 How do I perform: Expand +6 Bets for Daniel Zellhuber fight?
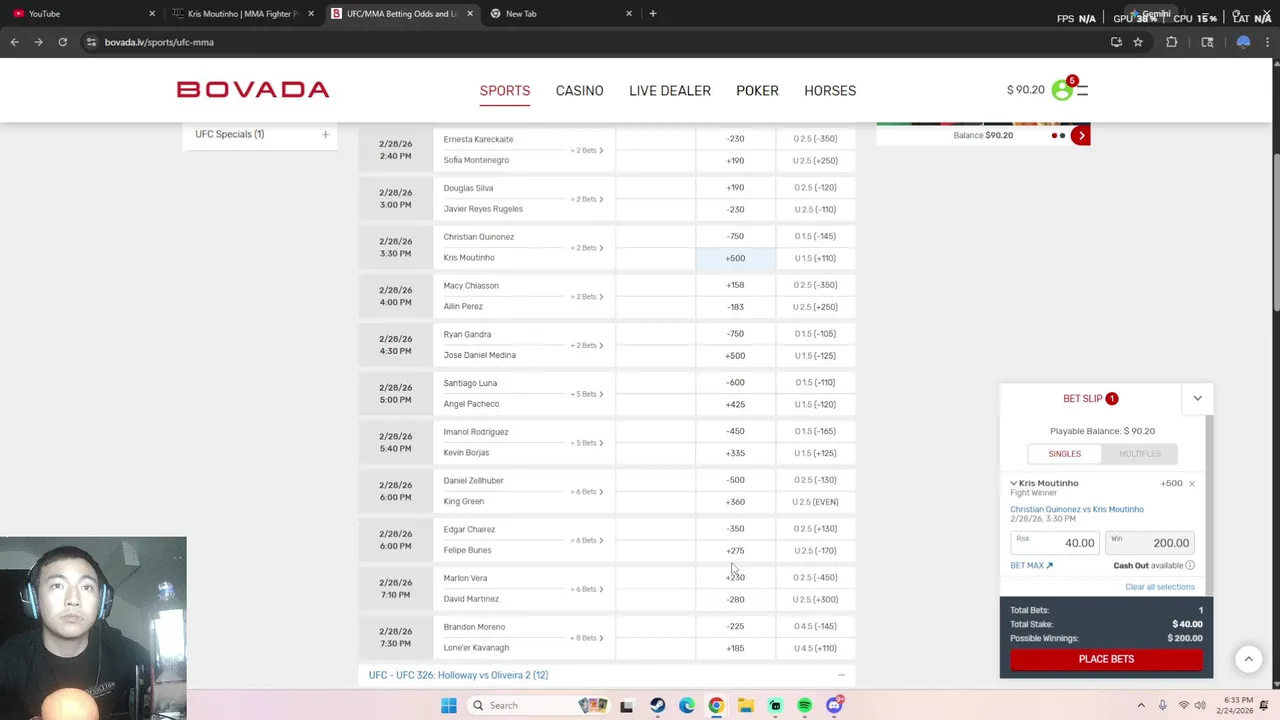pyautogui.click(x=587, y=492)
